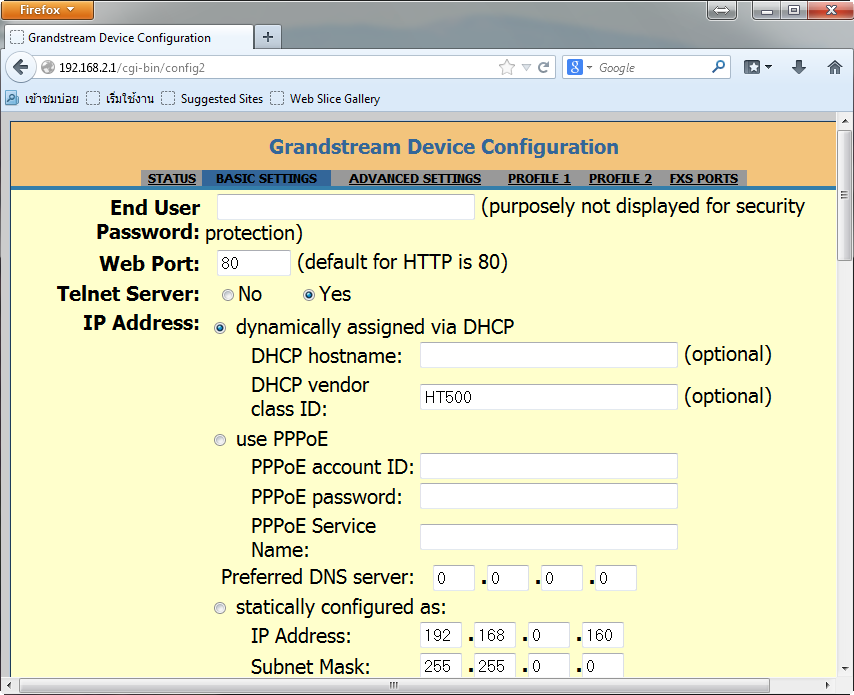Click the static IP Address octet 168
The image size is (854, 695).
[495, 635]
